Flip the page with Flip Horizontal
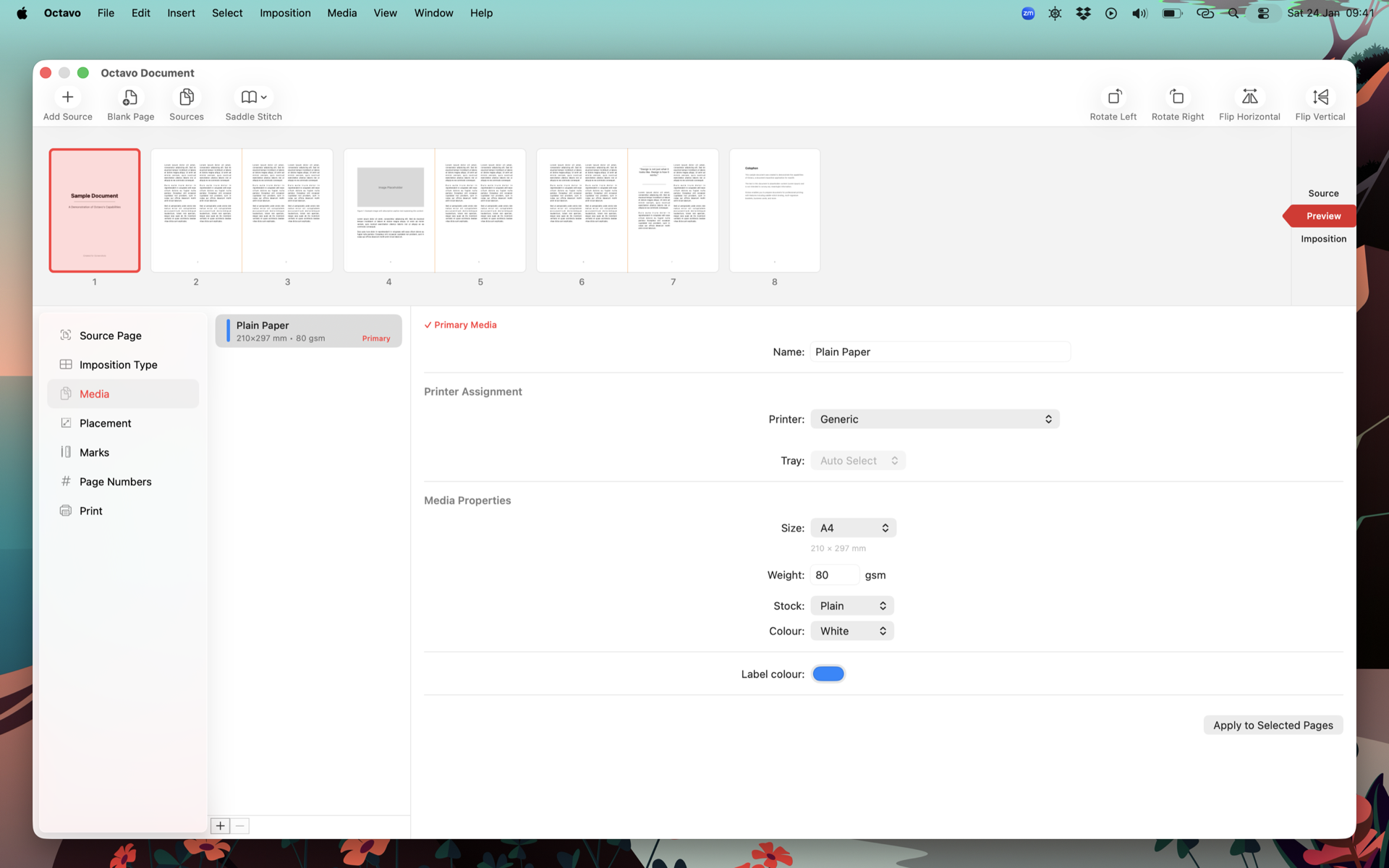Viewport: 1389px width, 868px height. [1249, 97]
